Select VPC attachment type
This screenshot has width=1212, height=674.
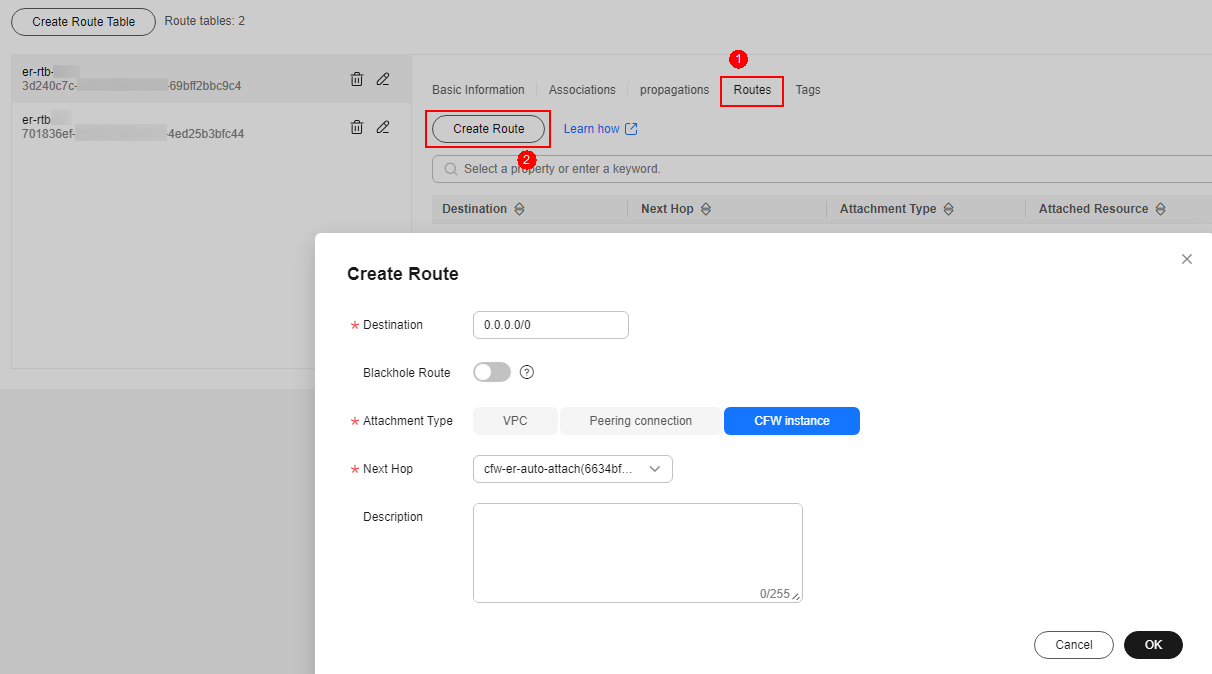(515, 421)
